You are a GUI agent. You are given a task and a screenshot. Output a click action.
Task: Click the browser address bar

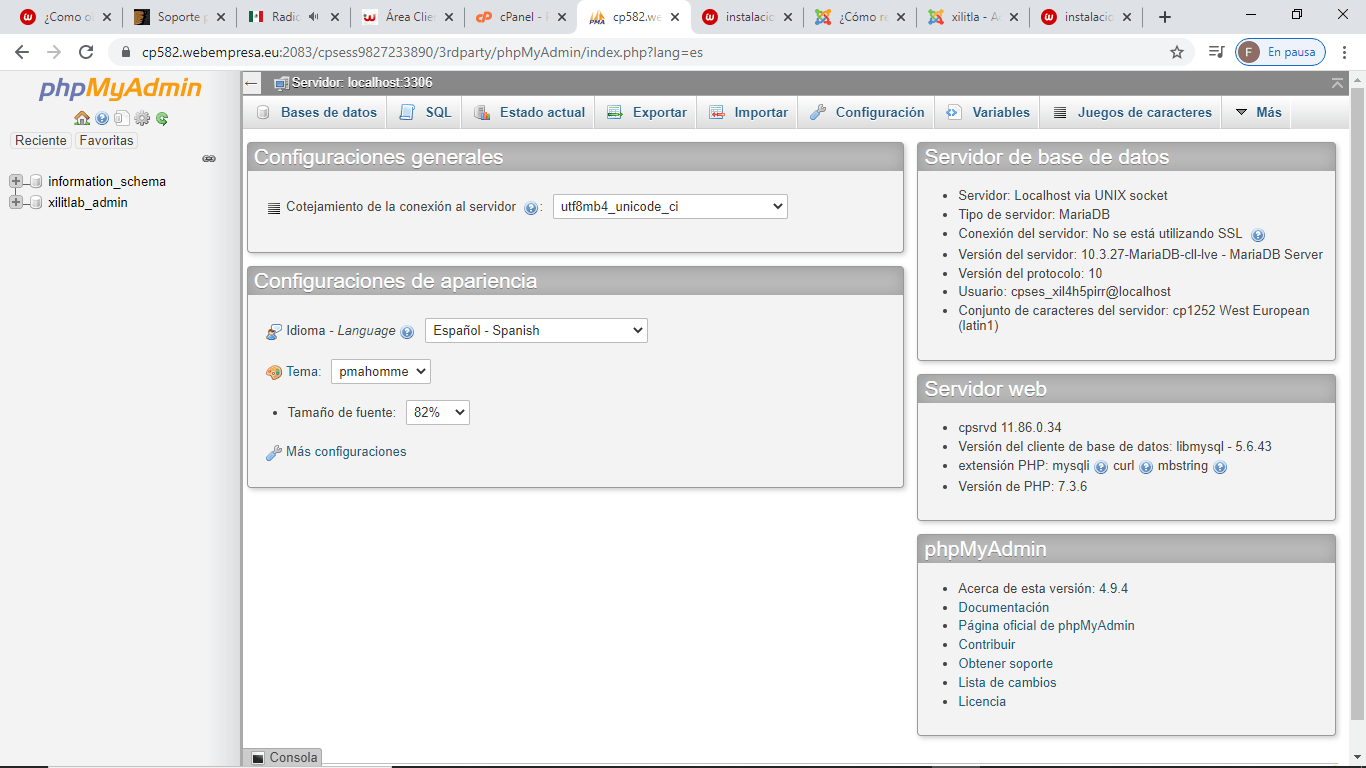click(640, 52)
